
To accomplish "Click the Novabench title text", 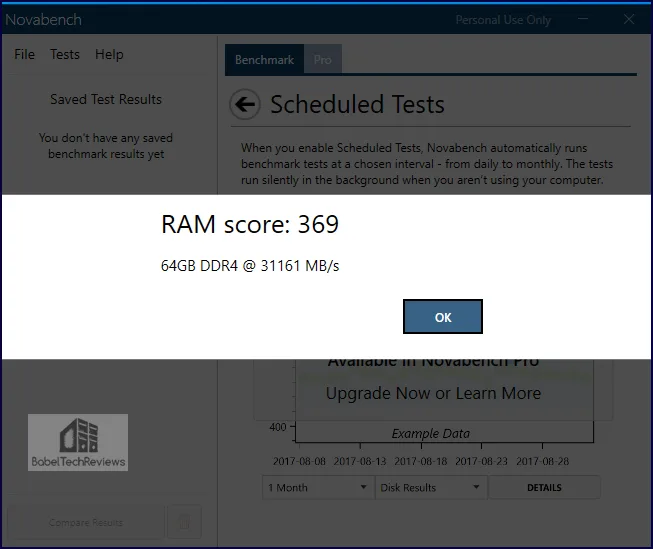I will (x=43, y=20).
